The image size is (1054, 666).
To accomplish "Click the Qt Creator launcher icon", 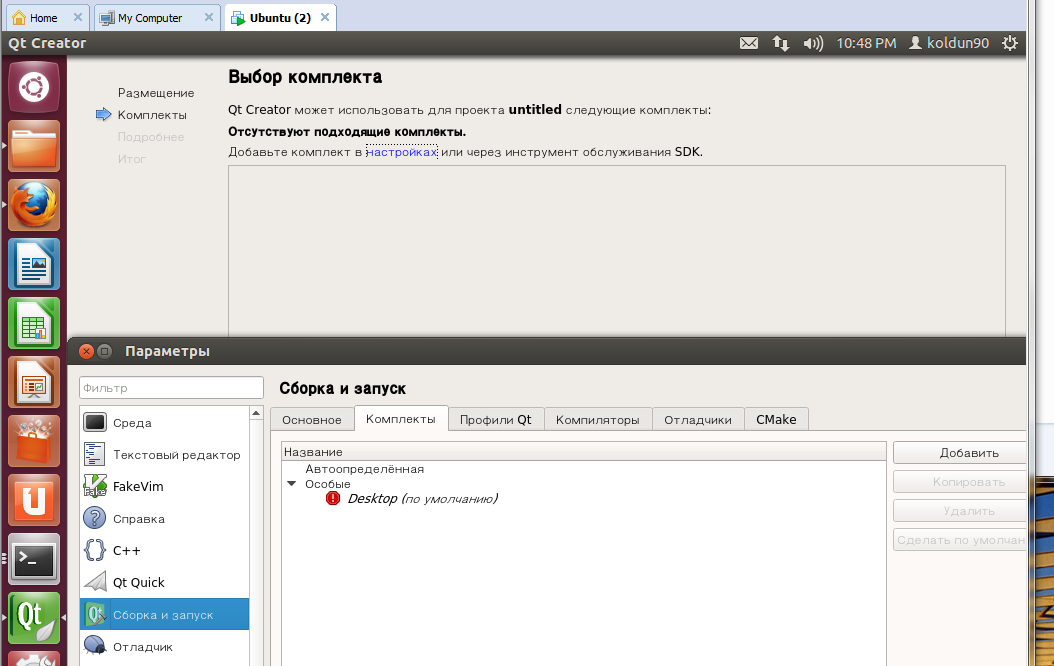I will point(34,618).
